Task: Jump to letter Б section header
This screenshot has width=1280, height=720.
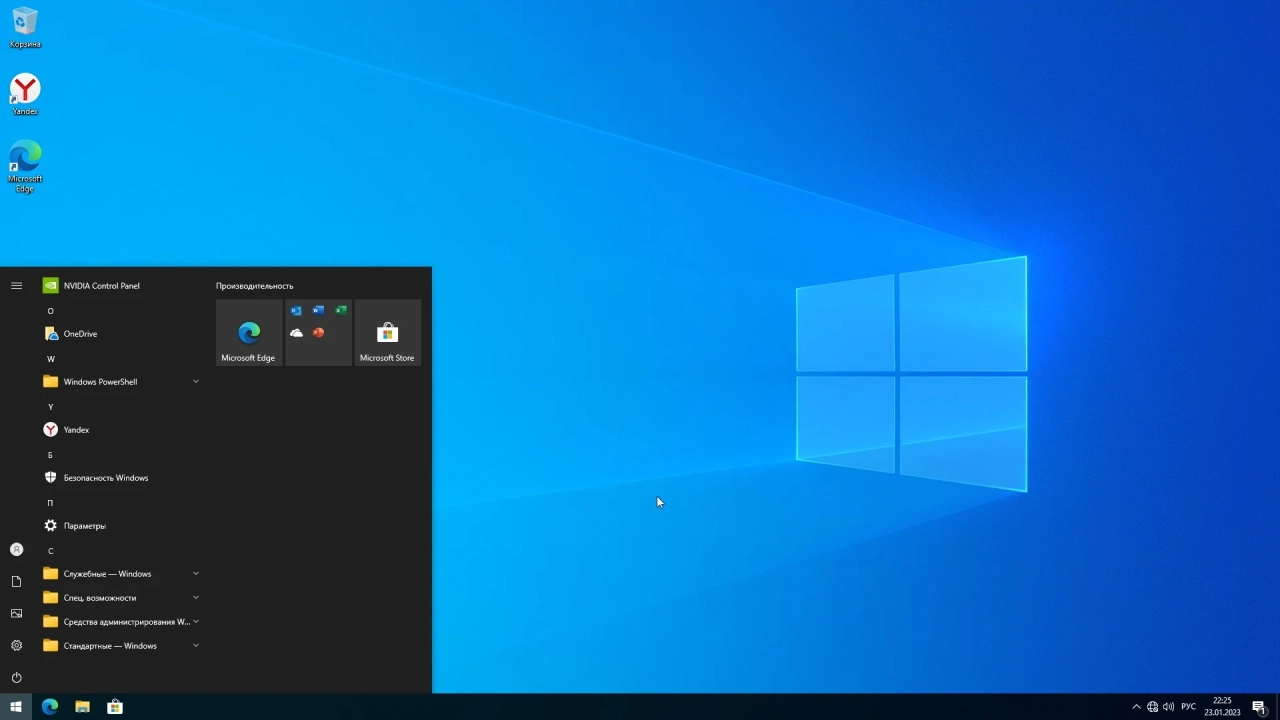Action: [x=51, y=455]
